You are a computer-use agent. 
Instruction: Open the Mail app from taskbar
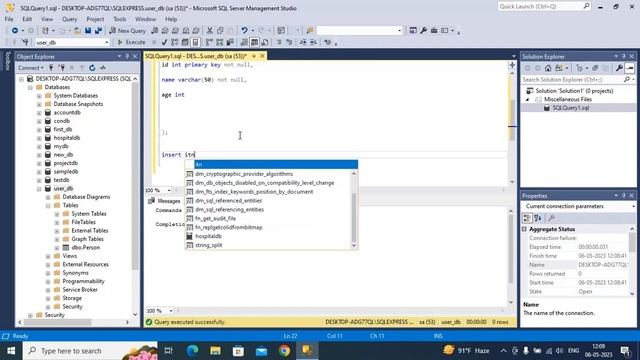261,351
